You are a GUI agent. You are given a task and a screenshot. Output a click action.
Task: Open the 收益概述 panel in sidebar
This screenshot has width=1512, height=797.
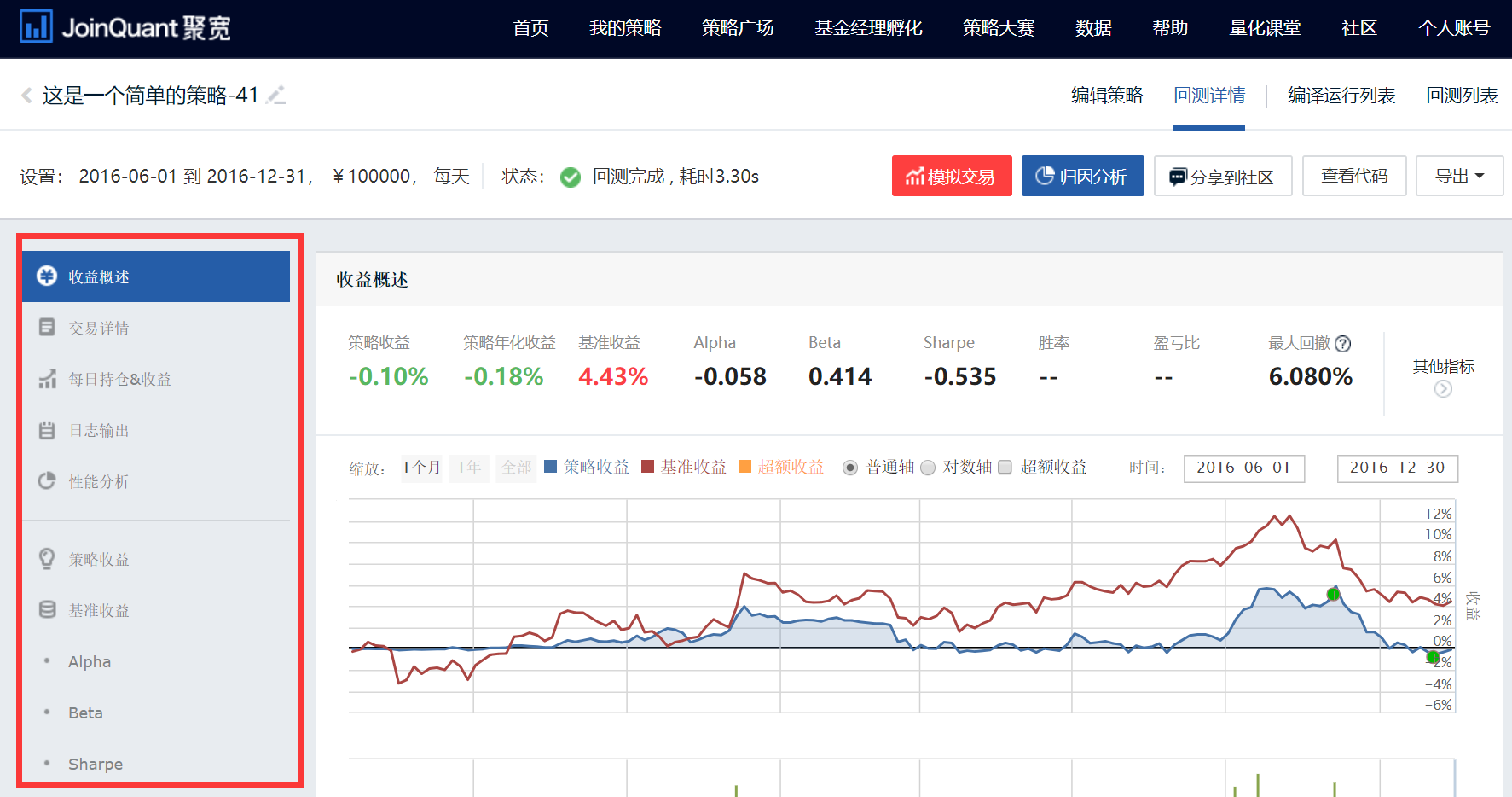click(x=99, y=276)
